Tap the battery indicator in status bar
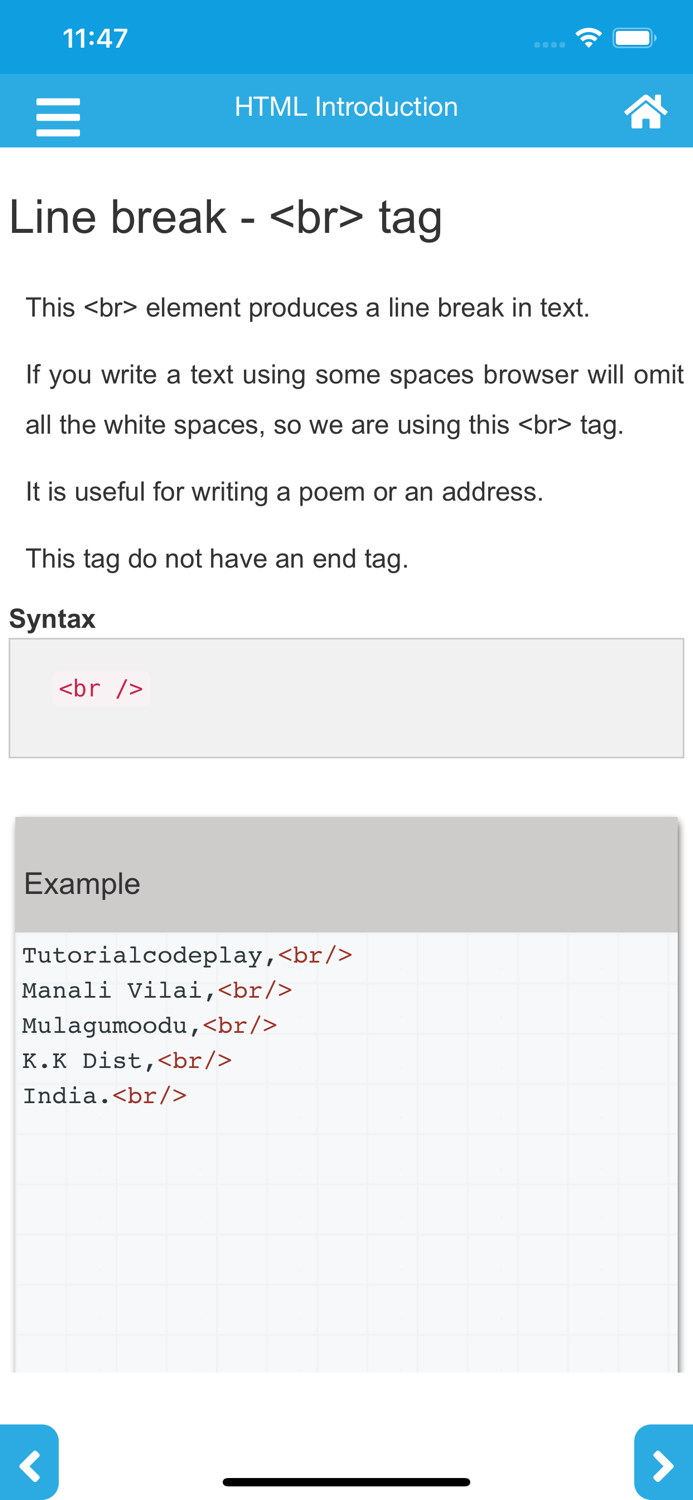693x1500 pixels. click(633, 37)
